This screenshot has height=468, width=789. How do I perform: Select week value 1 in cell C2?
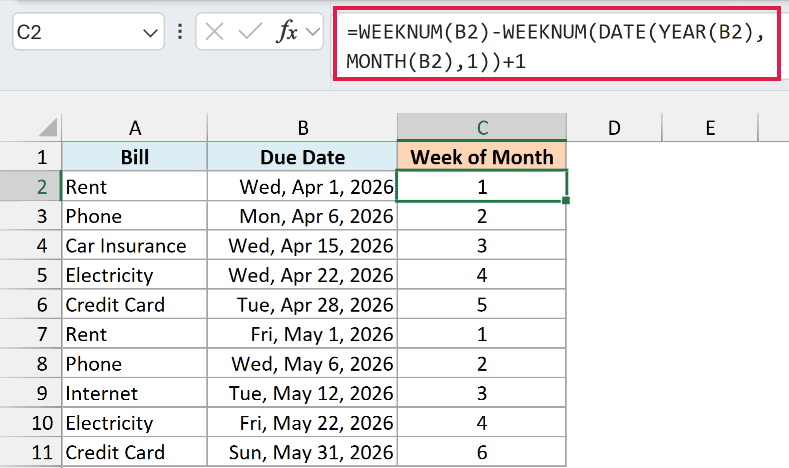click(482, 187)
